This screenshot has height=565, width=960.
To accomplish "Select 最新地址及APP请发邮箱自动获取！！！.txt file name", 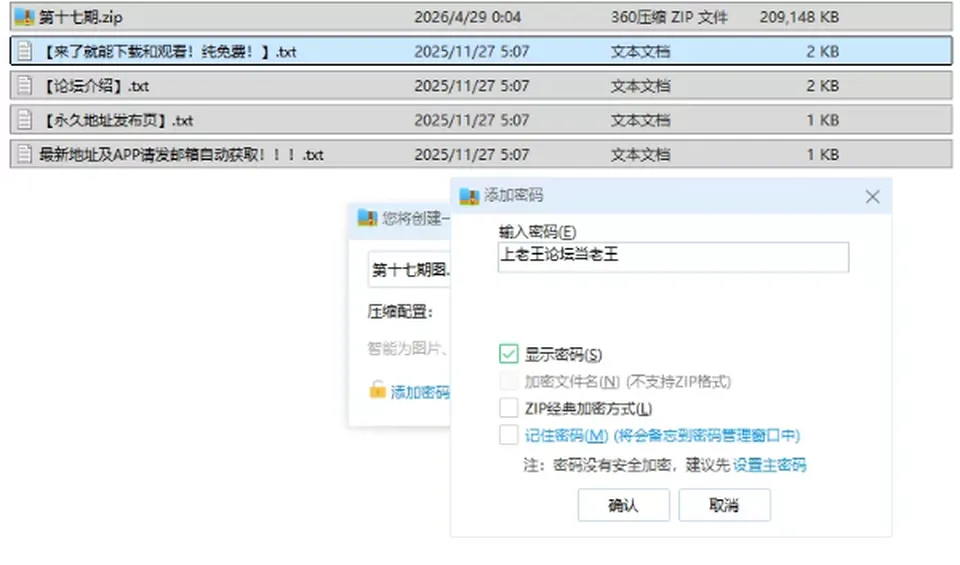I will [x=181, y=154].
